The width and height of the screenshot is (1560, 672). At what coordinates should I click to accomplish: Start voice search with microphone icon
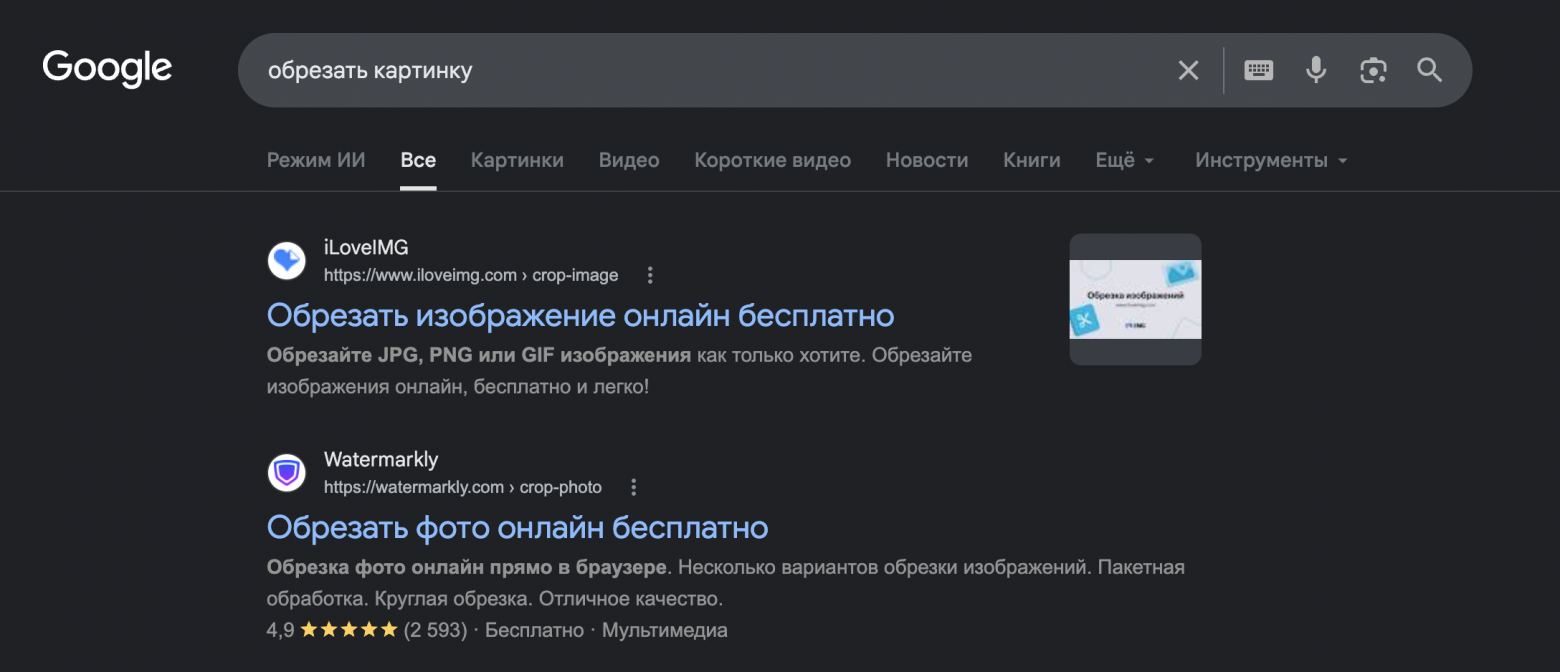click(1316, 70)
